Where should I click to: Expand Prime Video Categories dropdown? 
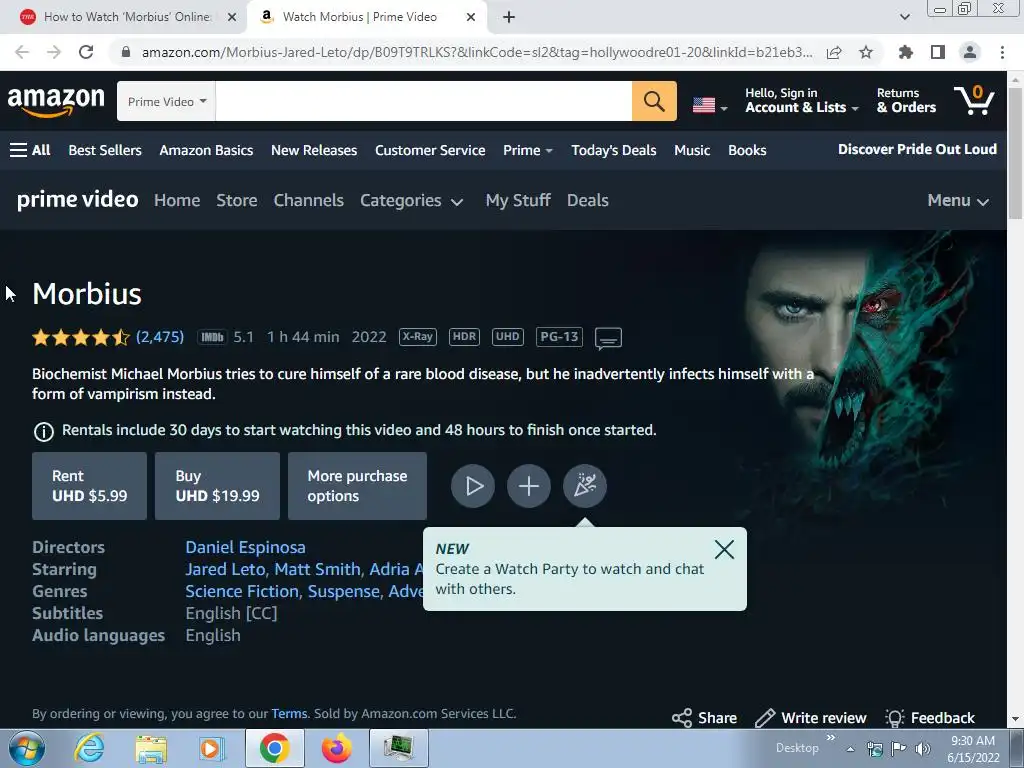click(411, 200)
